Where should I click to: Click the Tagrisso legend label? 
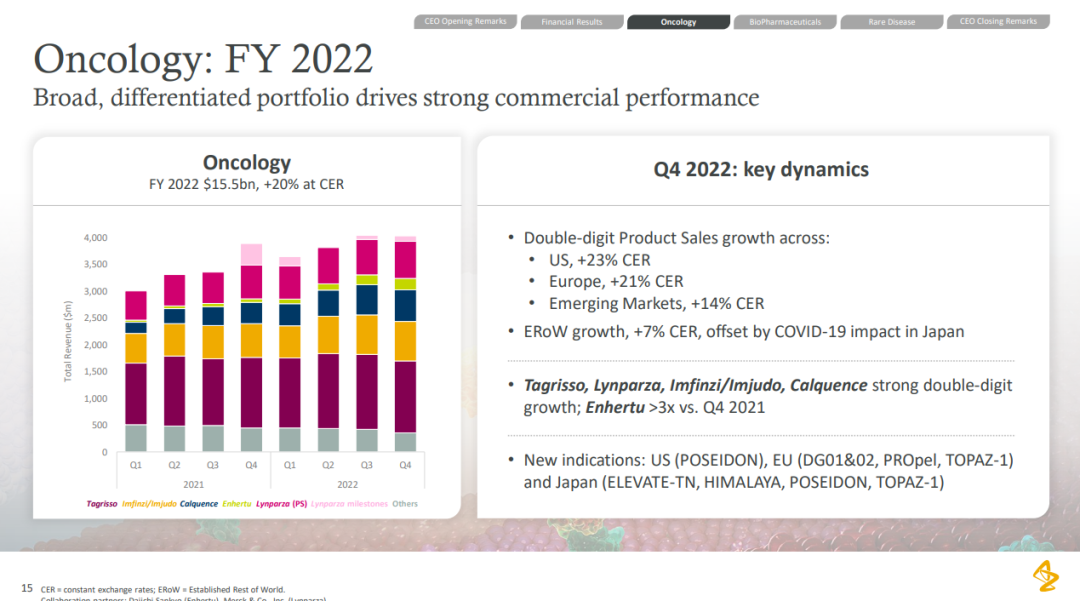102,504
